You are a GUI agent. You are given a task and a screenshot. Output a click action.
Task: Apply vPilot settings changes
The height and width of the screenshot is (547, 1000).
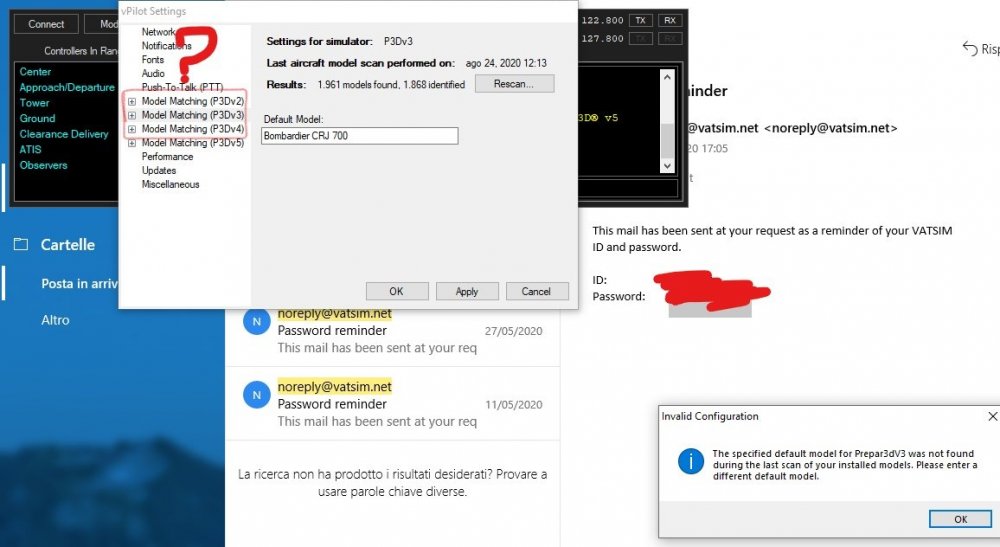467,291
